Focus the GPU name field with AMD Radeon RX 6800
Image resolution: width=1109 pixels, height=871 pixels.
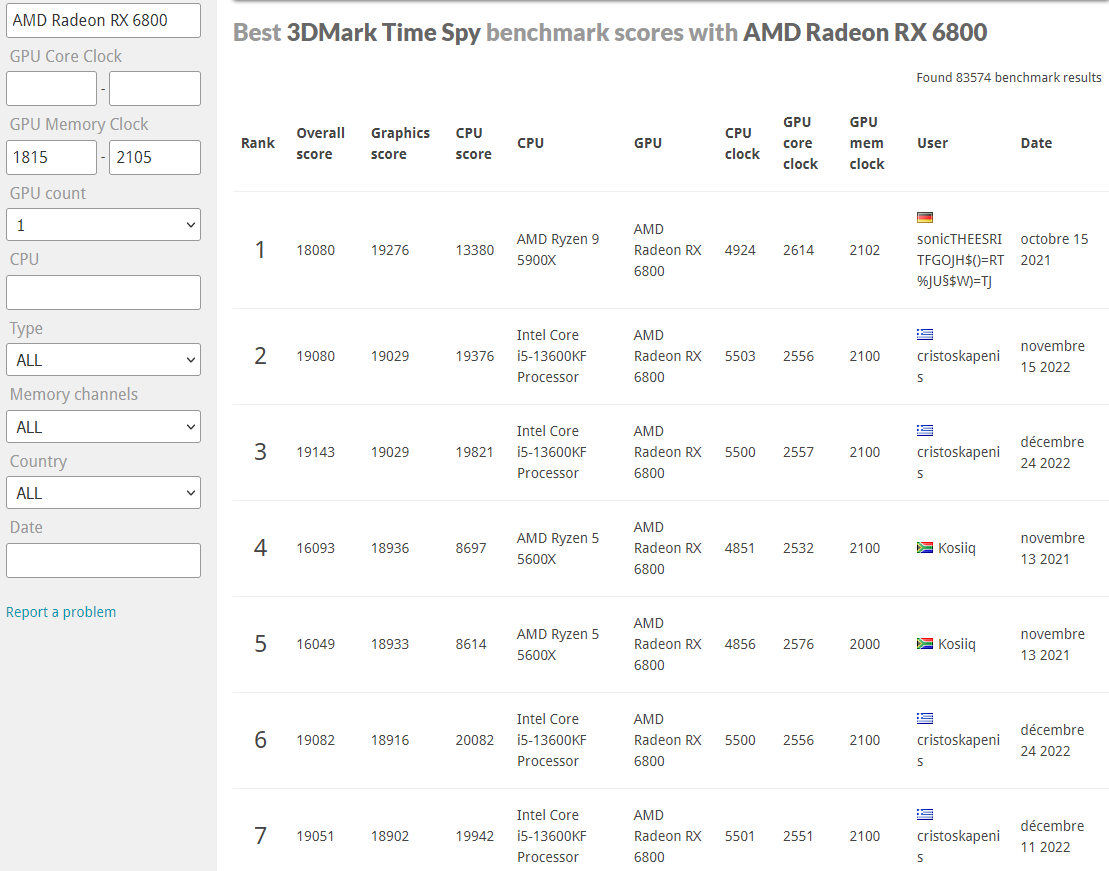[103, 21]
